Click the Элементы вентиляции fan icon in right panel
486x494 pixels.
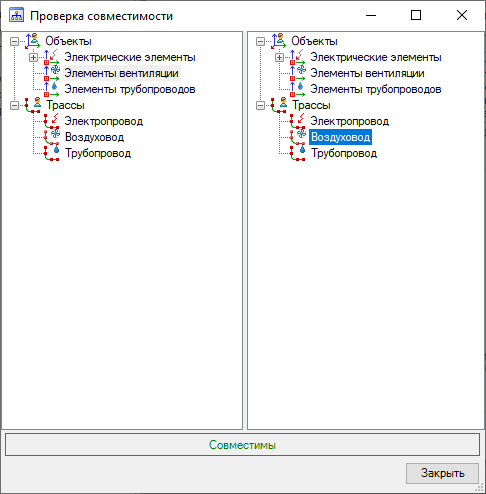298,73
